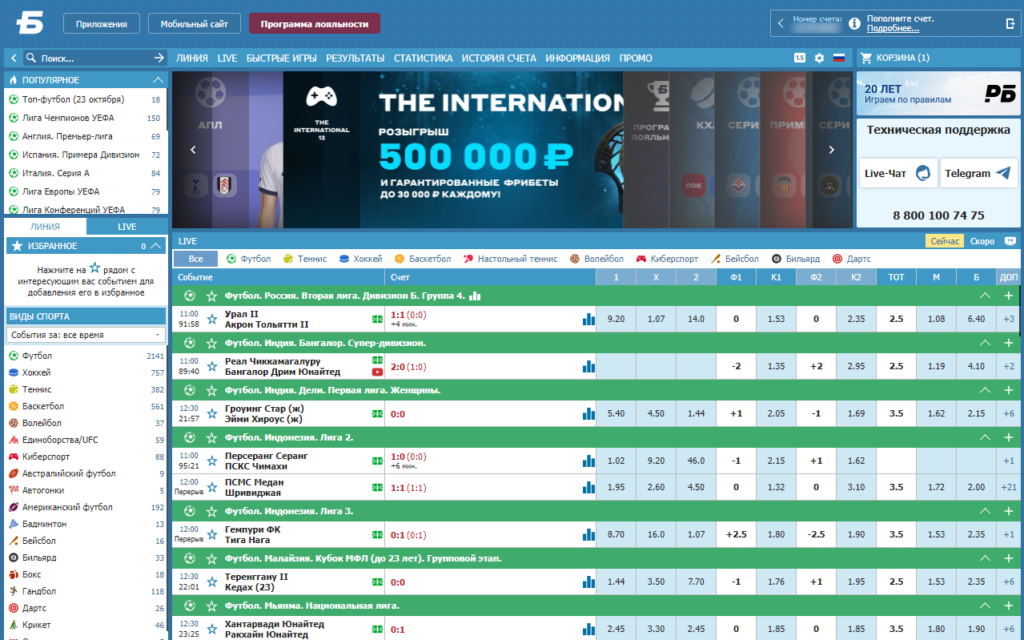This screenshot has height=640, width=1024.
Task: Collapse the Популярное section
Action: 157,80
